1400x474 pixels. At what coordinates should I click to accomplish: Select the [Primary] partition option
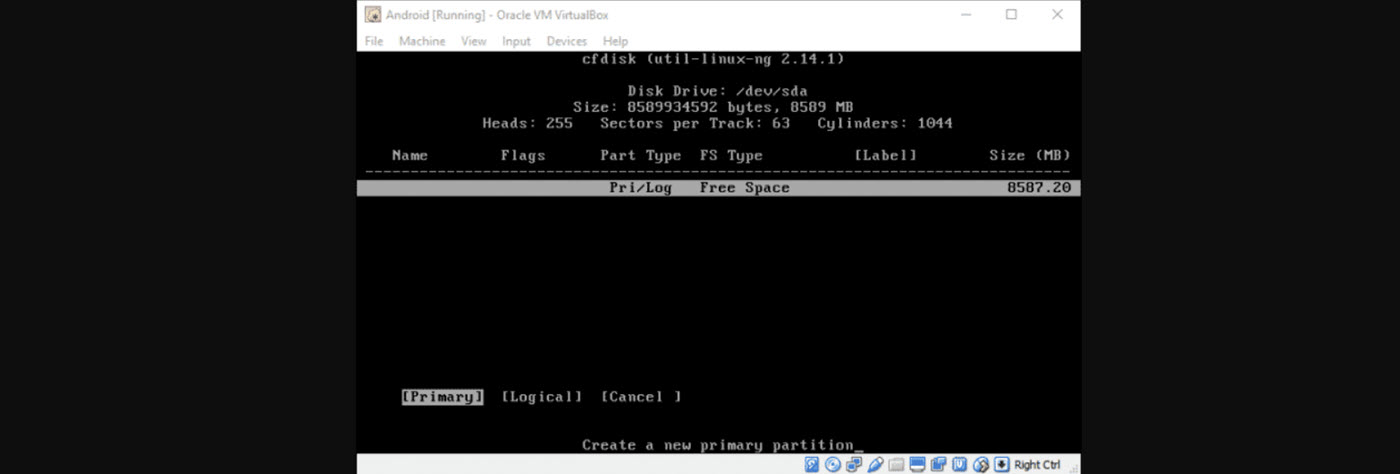442,397
